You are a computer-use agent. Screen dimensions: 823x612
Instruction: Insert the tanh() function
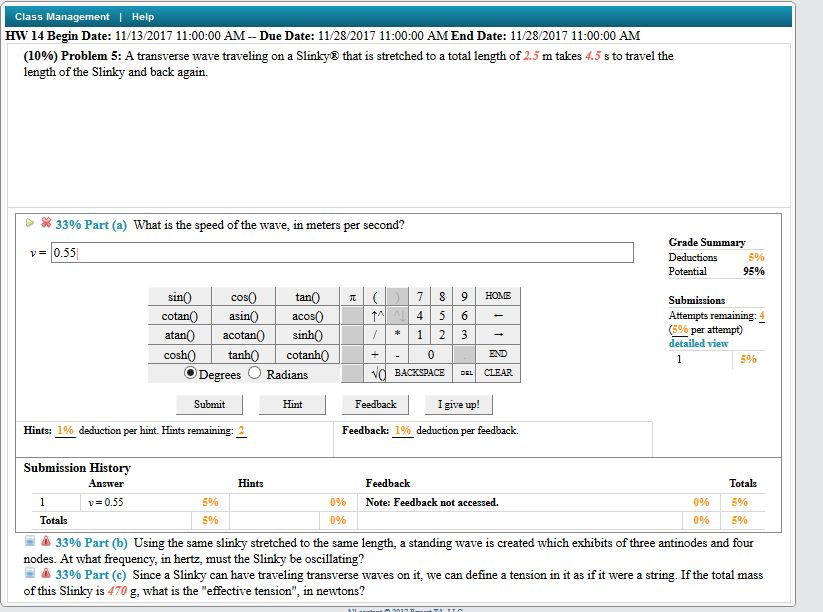(x=244, y=355)
